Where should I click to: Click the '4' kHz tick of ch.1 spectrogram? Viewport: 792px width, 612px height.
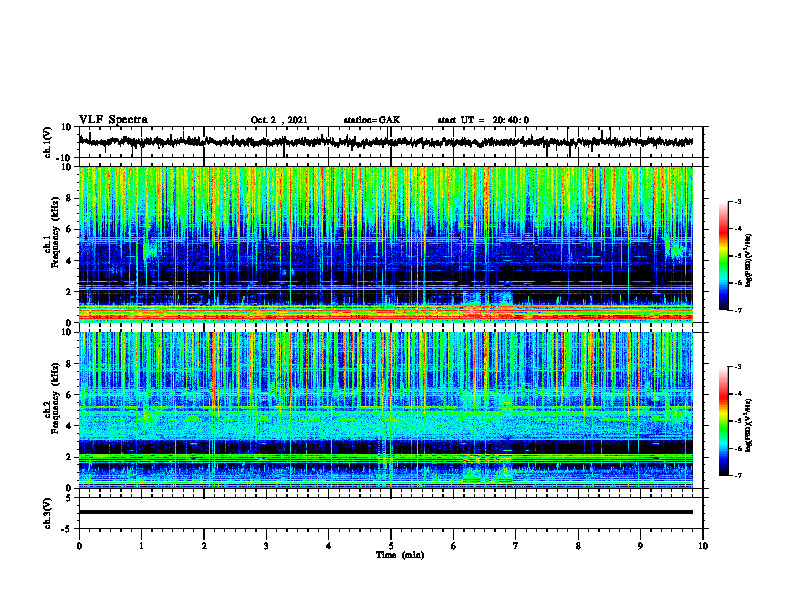tap(69, 261)
